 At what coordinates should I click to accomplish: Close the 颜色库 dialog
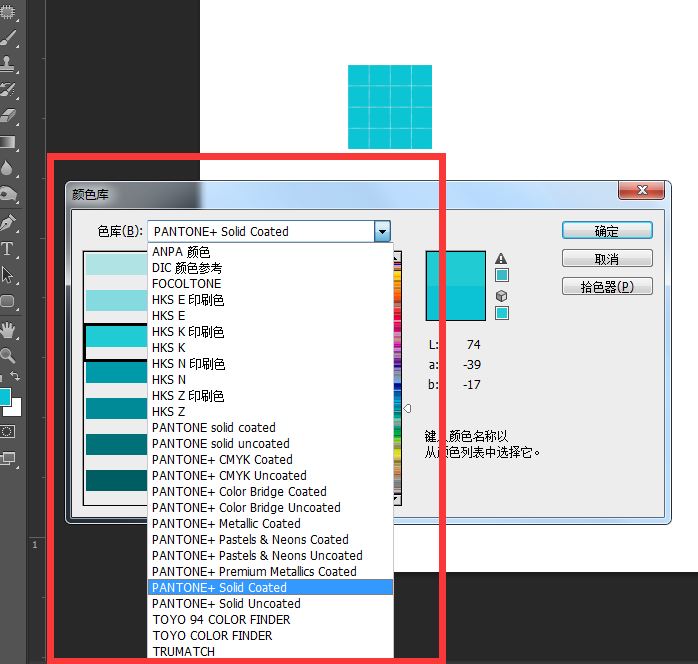(641, 190)
